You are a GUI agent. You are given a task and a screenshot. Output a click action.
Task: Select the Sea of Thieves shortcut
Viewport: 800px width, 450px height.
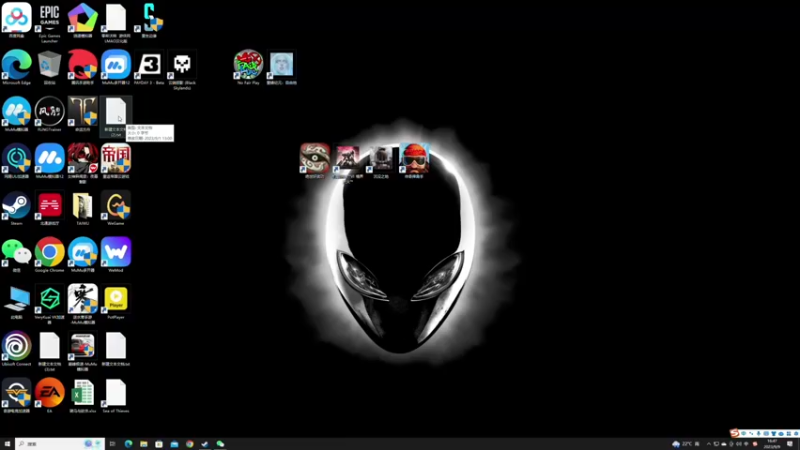click(116, 395)
